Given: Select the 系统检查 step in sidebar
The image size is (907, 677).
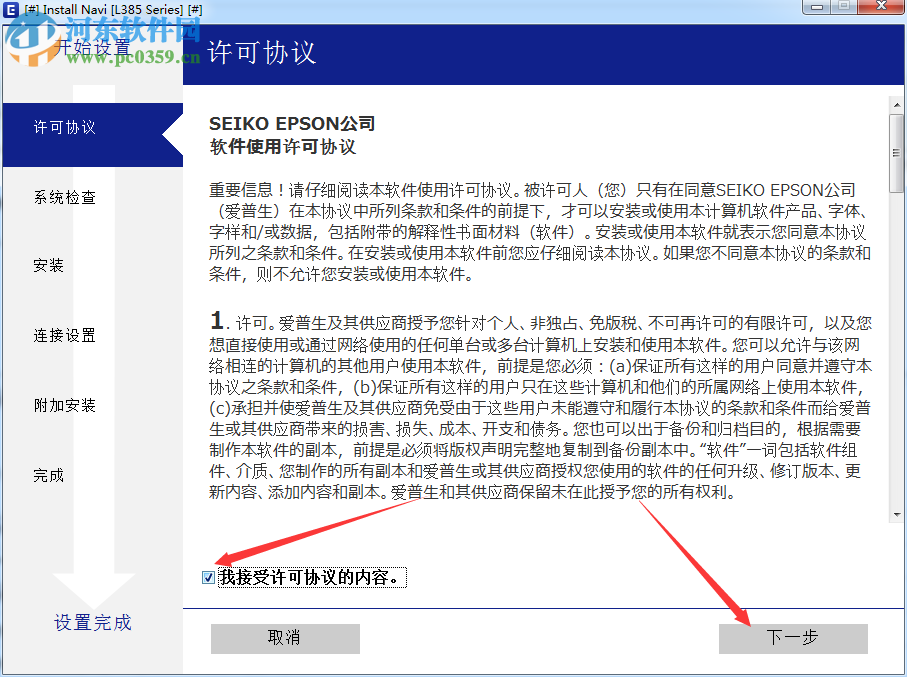Looking at the screenshot, I should click(64, 197).
